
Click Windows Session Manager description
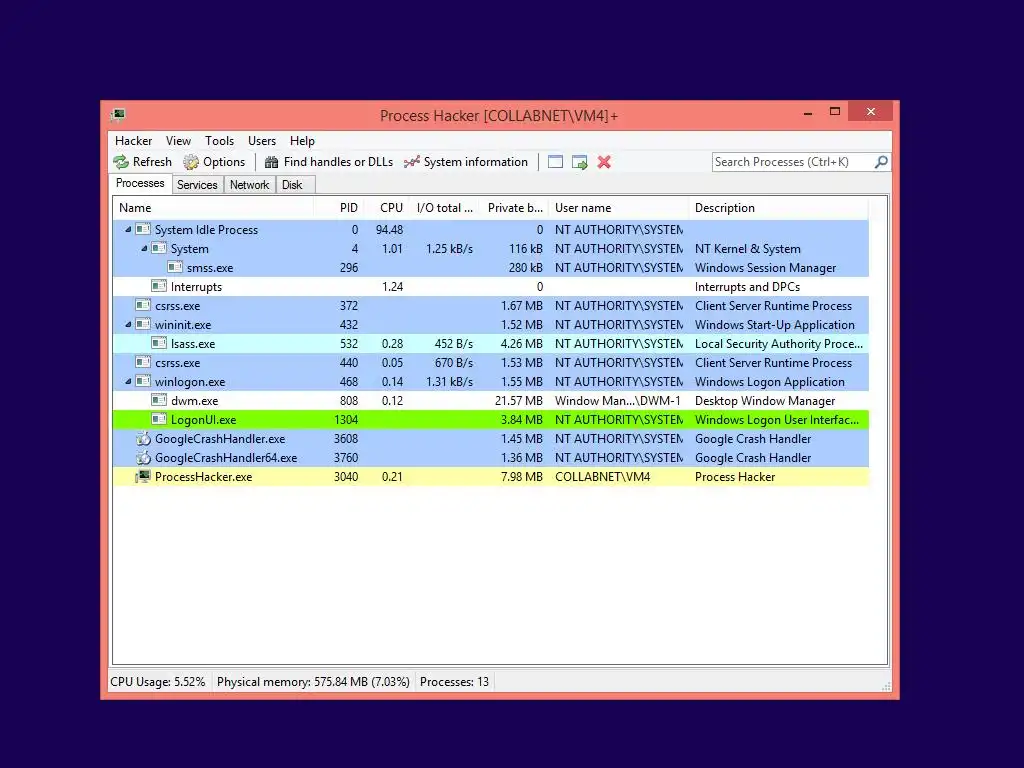765,267
